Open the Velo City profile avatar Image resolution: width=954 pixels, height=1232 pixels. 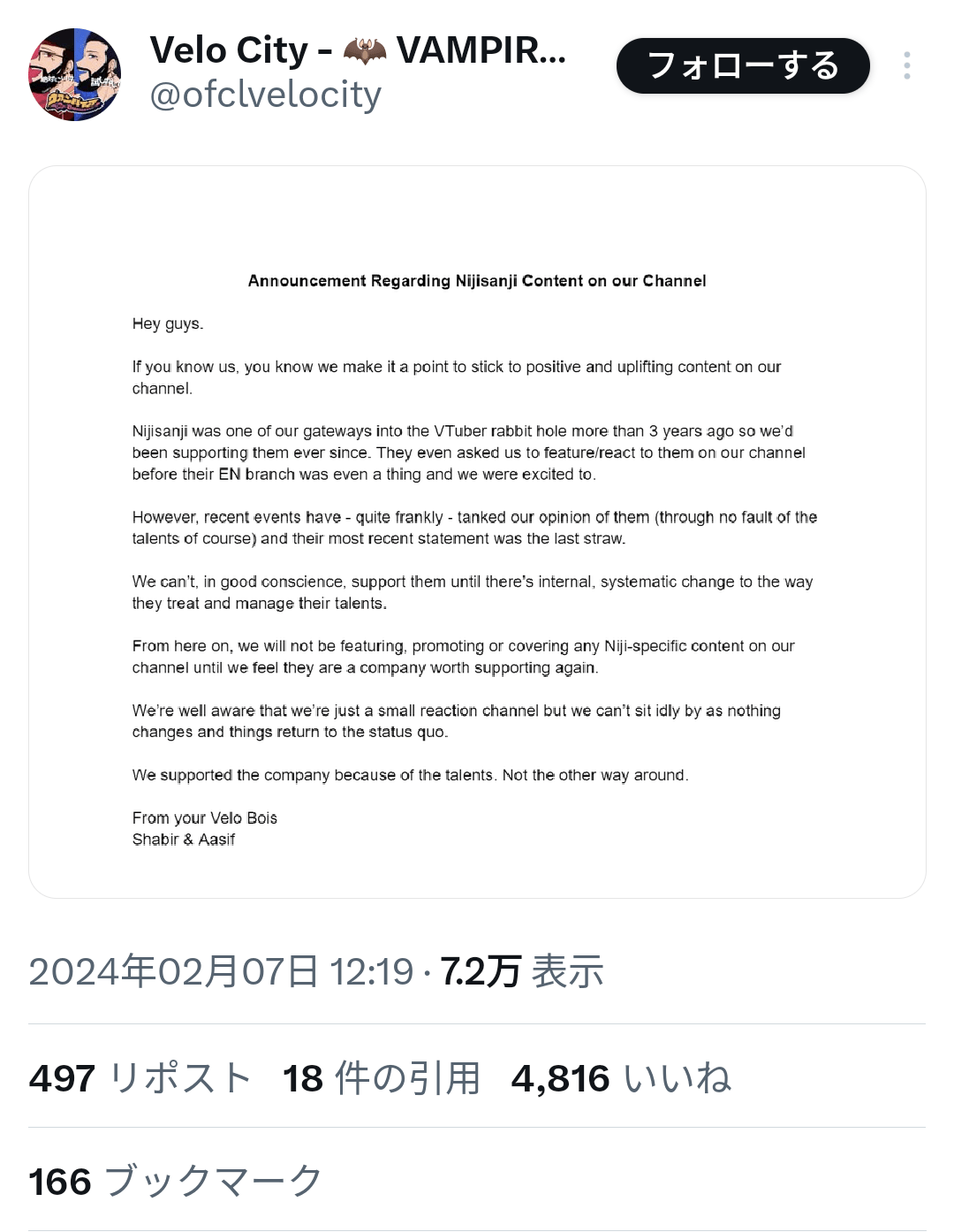(74, 74)
